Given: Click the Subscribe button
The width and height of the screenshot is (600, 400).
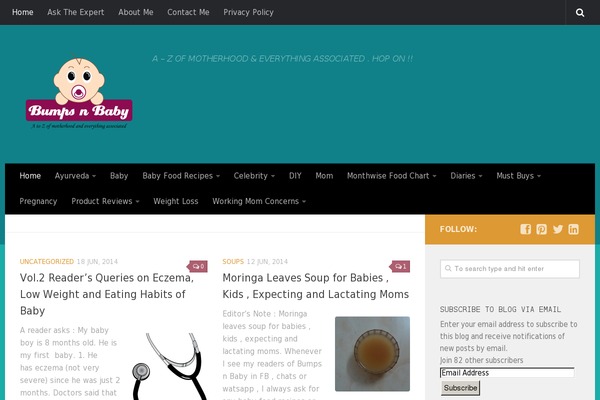Looking at the screenshot, I should pos(460,388).
